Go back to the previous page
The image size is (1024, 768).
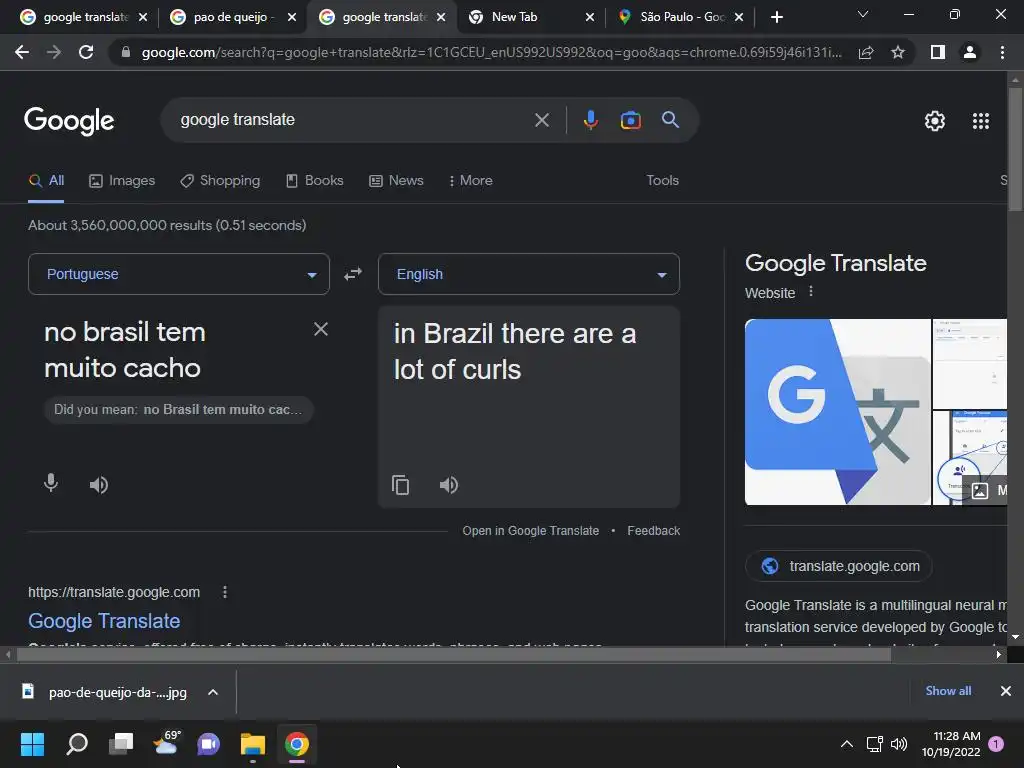[22, 52]
